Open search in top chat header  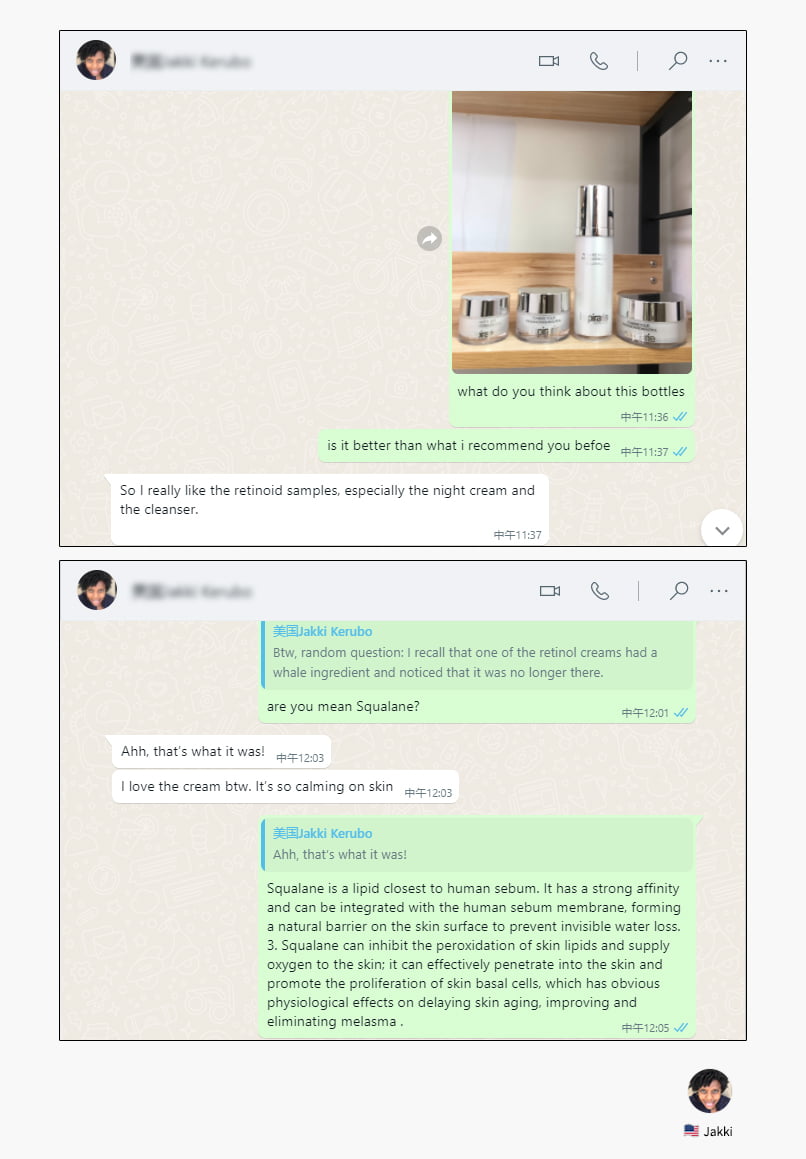678,61
